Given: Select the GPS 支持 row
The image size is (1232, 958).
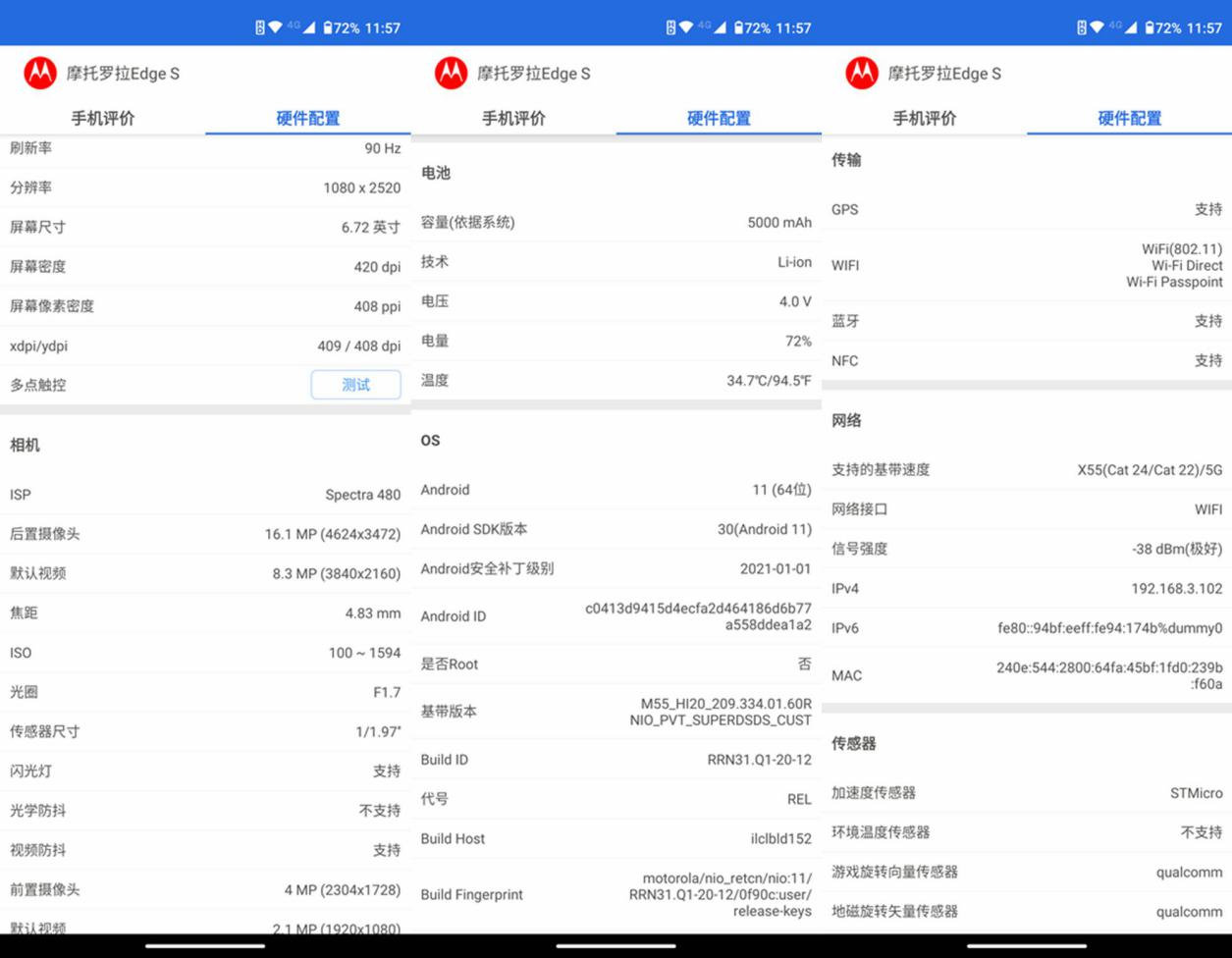Looking at the screenshot, I should [1027, 209].
